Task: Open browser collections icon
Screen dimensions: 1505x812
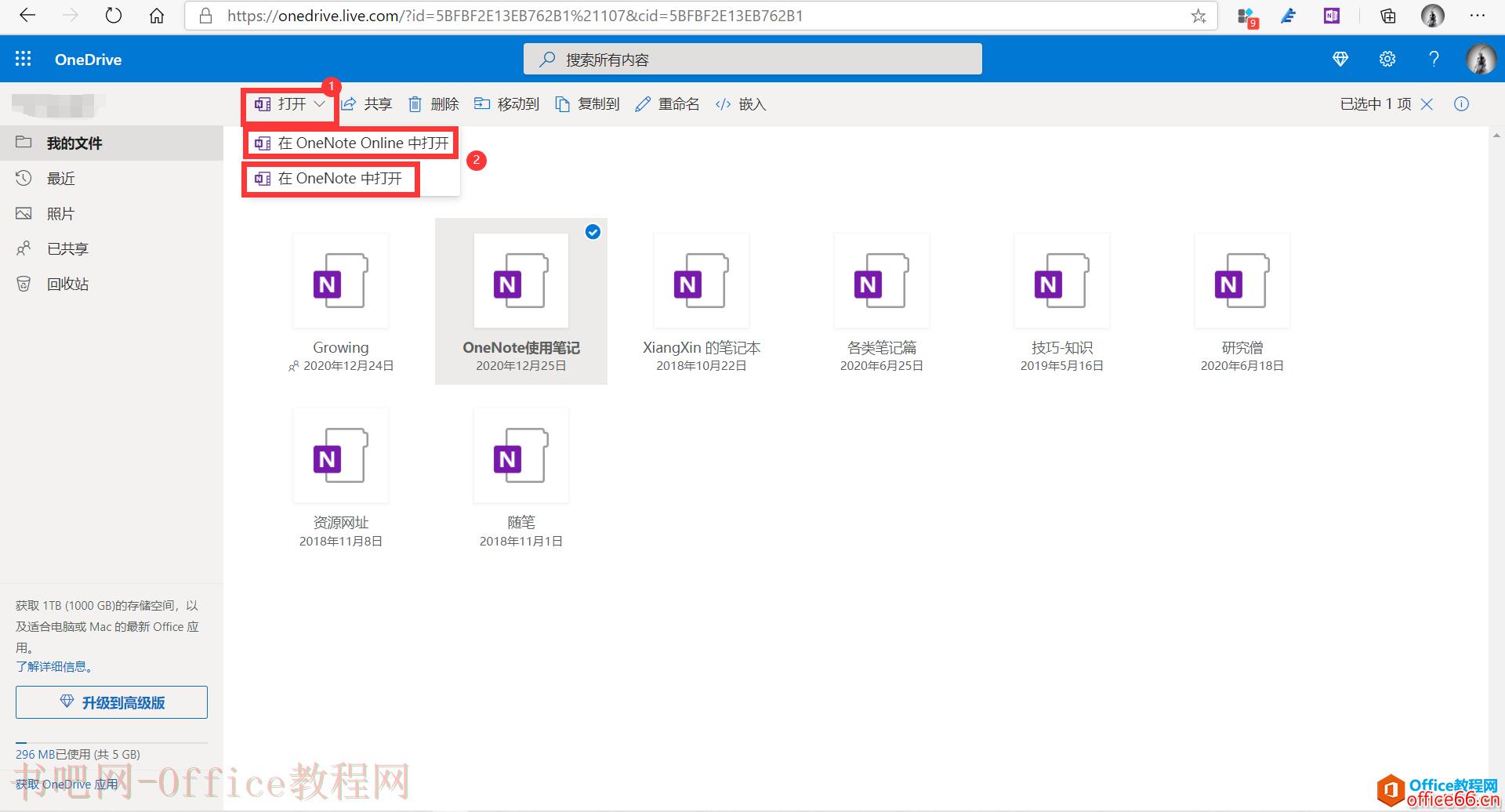Action: [x=1388, y=16]
